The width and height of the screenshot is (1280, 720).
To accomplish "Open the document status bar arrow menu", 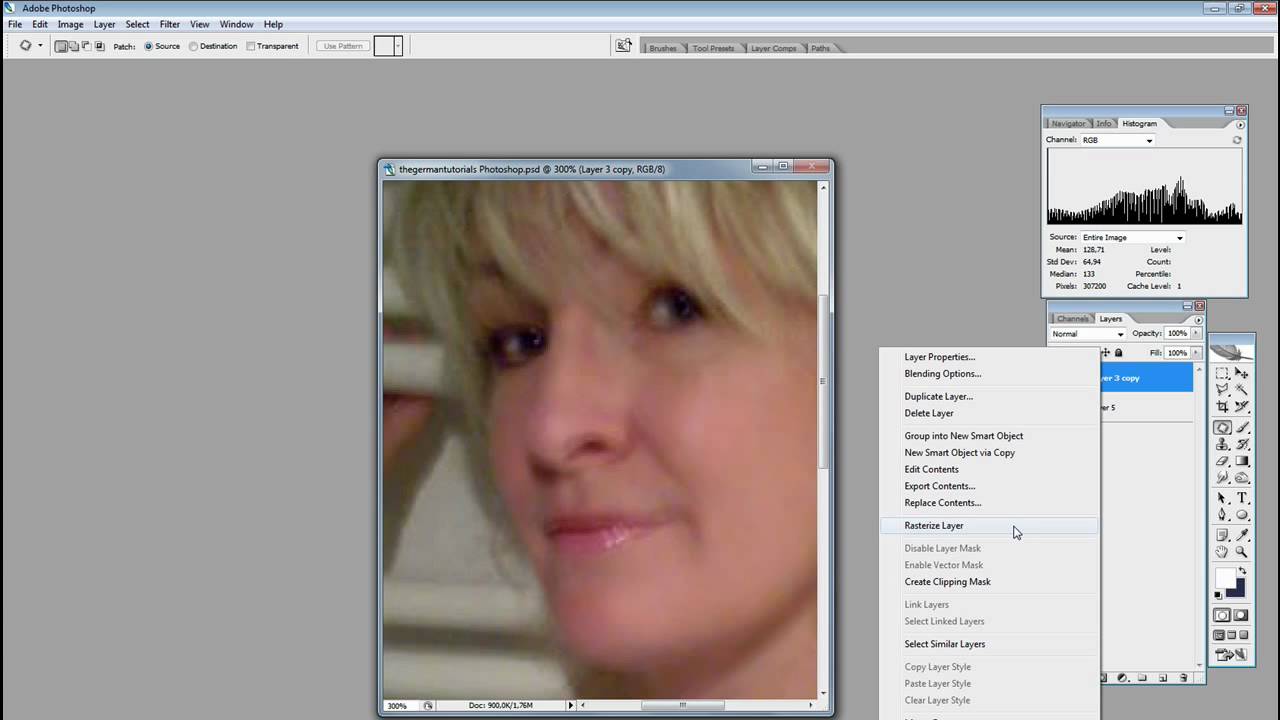I will tap(571, 705).
